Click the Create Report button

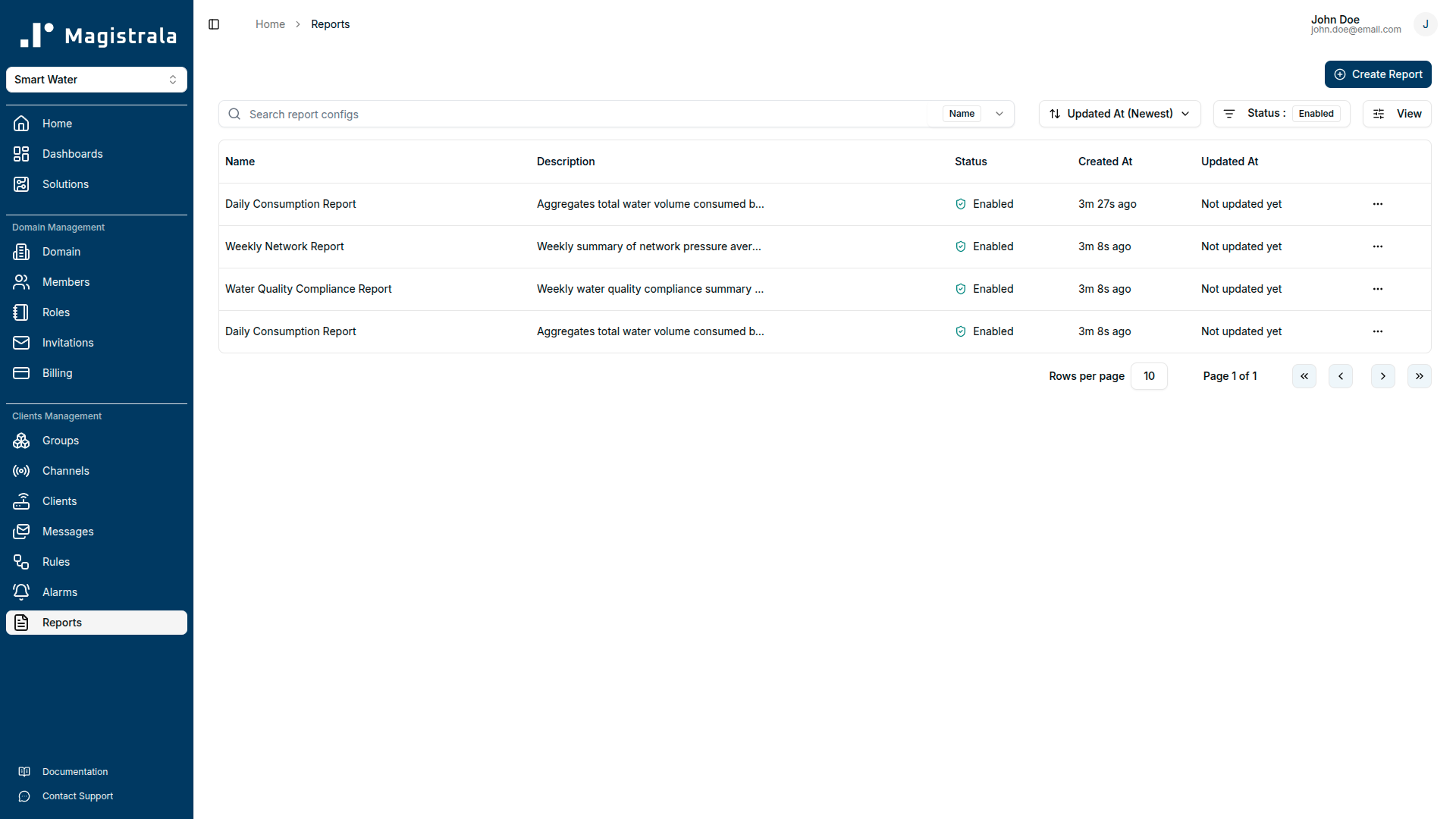pos(1378,74)
